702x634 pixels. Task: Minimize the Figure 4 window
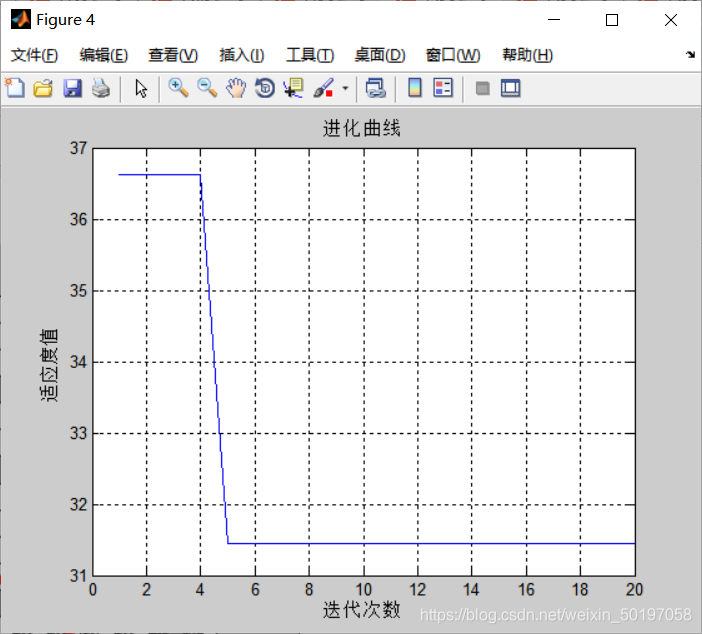554,20
